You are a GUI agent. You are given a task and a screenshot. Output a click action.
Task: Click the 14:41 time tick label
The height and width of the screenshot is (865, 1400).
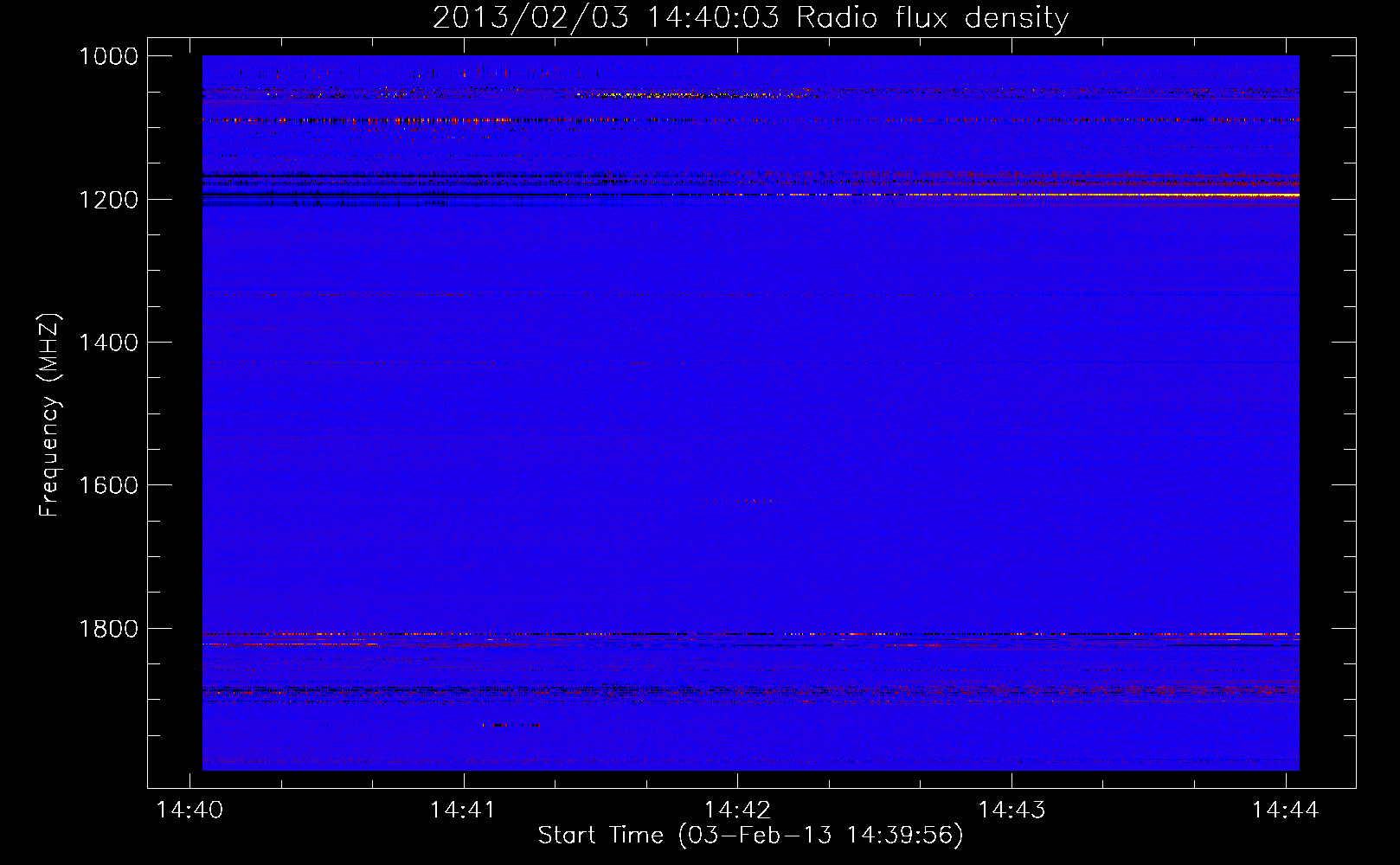pyautogui.click(x=463, y=810)
